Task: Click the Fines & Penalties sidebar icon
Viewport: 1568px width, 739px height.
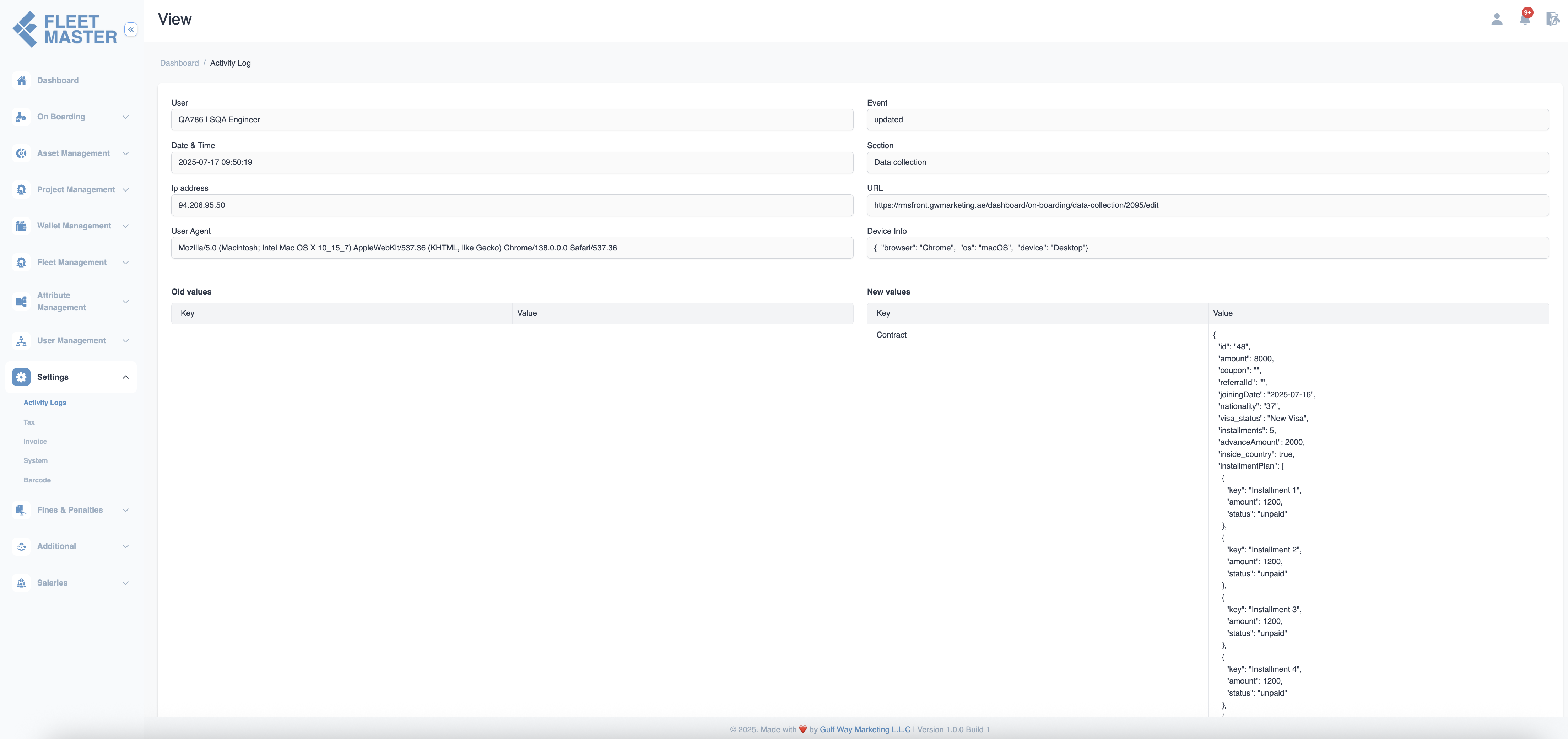Action: point(21,510)
